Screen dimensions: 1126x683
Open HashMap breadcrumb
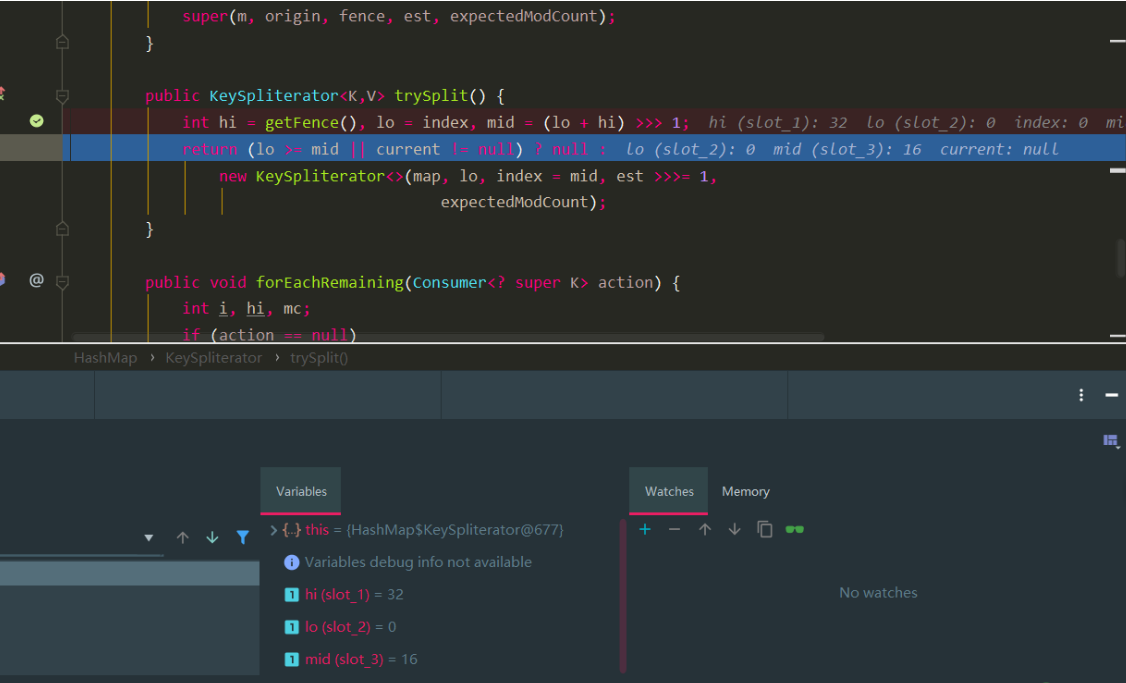tap(106, 358)
